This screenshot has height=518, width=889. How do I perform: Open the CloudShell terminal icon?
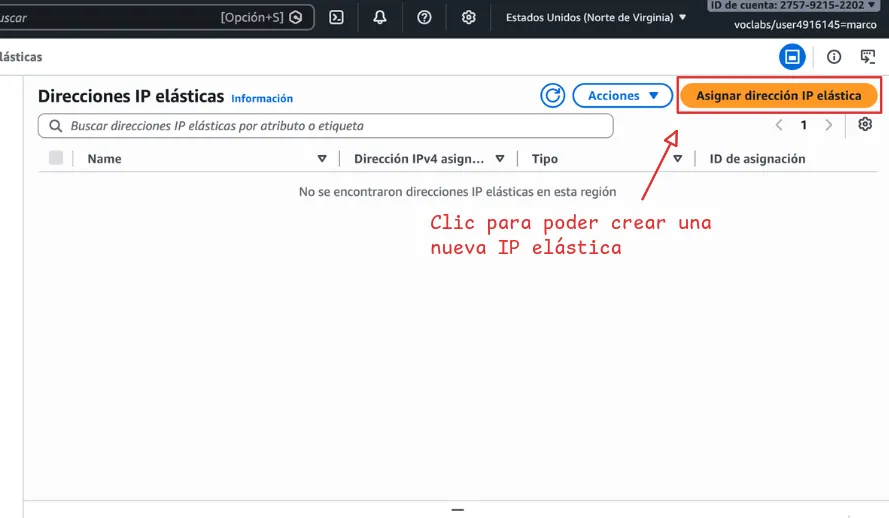tap(336, 18)
